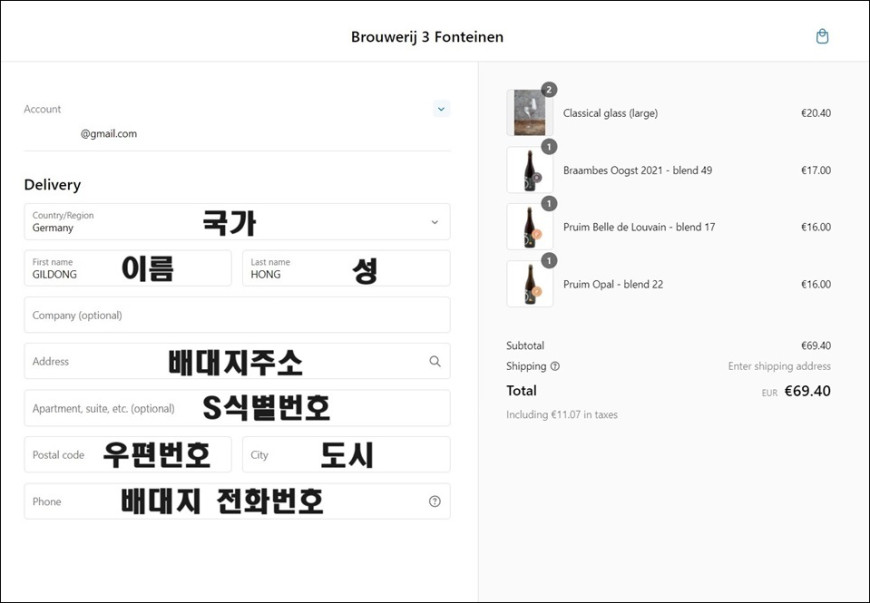
Task: Click the Shipping info help icon
Action: 555,366
